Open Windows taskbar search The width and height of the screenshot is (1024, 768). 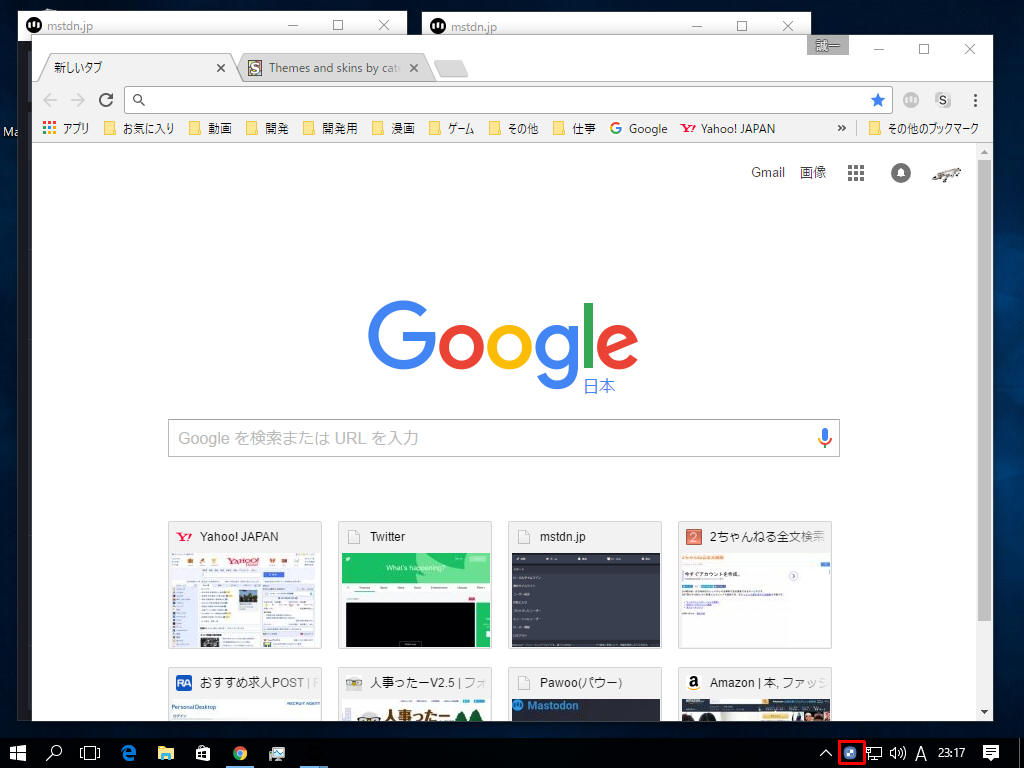[x=54, y=753]
